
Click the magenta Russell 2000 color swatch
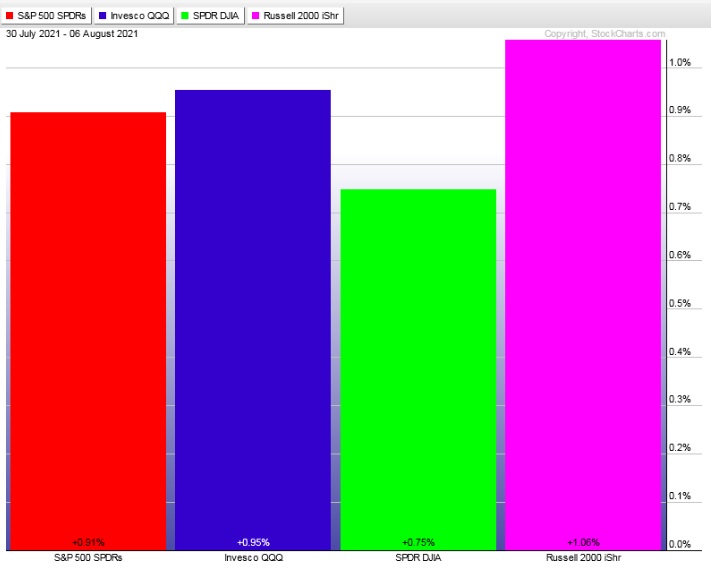(255, 16)
